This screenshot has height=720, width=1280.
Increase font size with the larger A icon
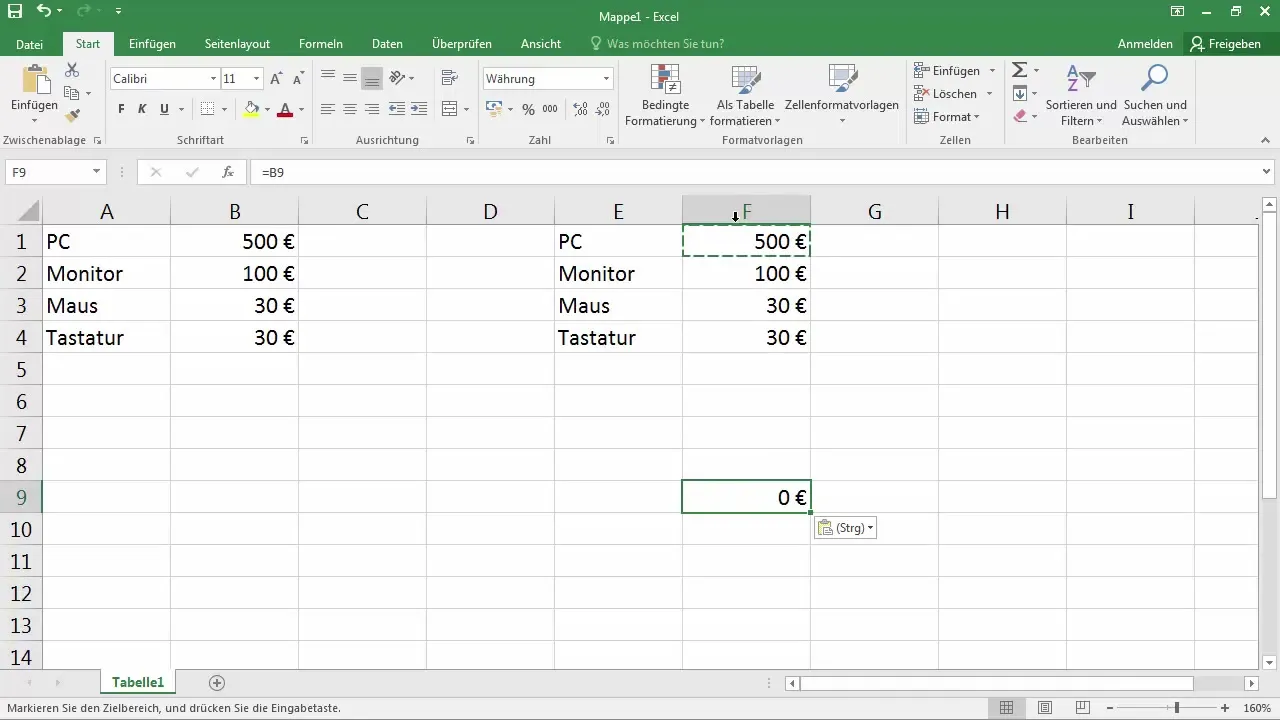277,78
